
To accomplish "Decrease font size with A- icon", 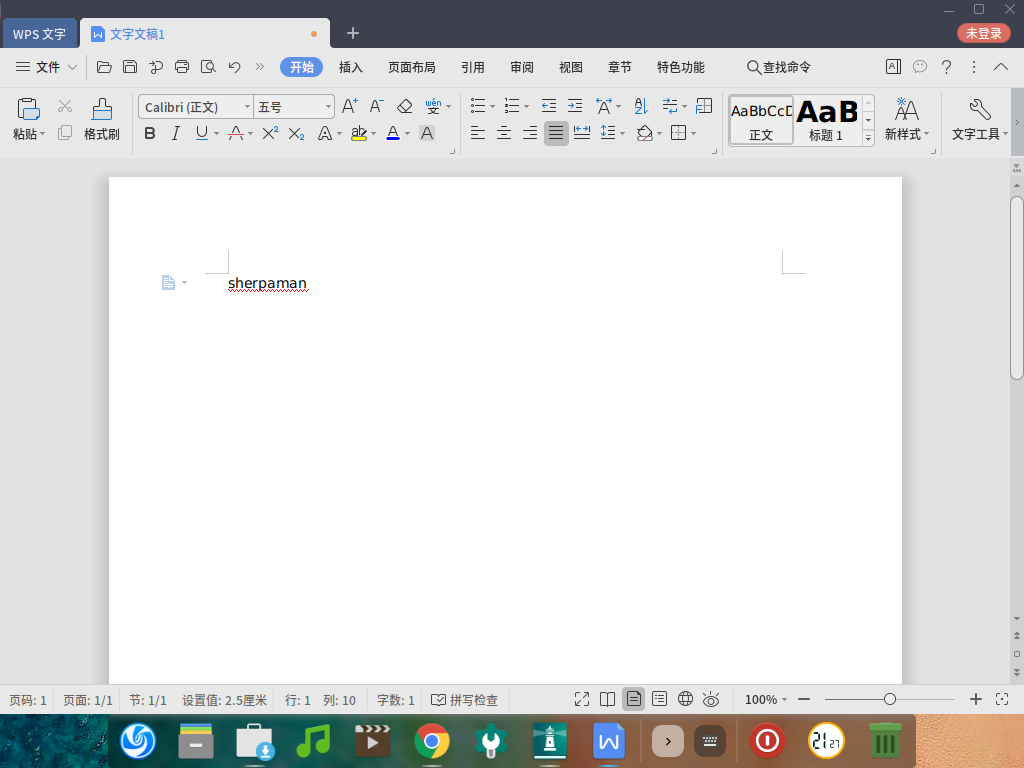I will coord(376,106).
